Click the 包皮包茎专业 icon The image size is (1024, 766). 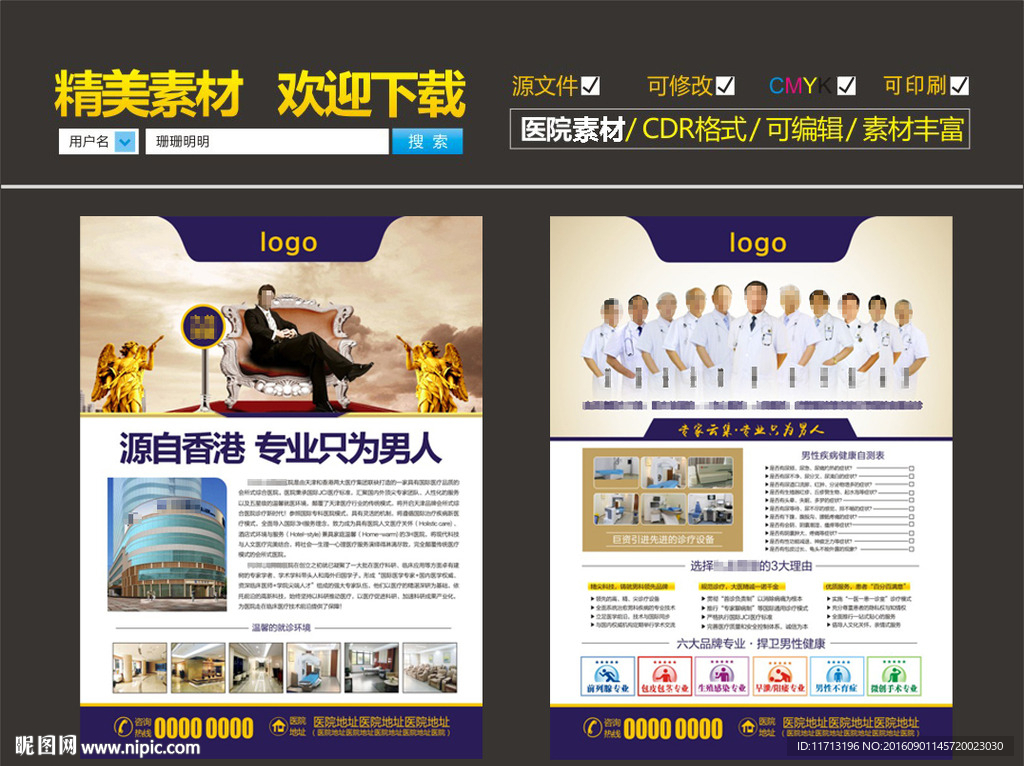tap(665, 676)
